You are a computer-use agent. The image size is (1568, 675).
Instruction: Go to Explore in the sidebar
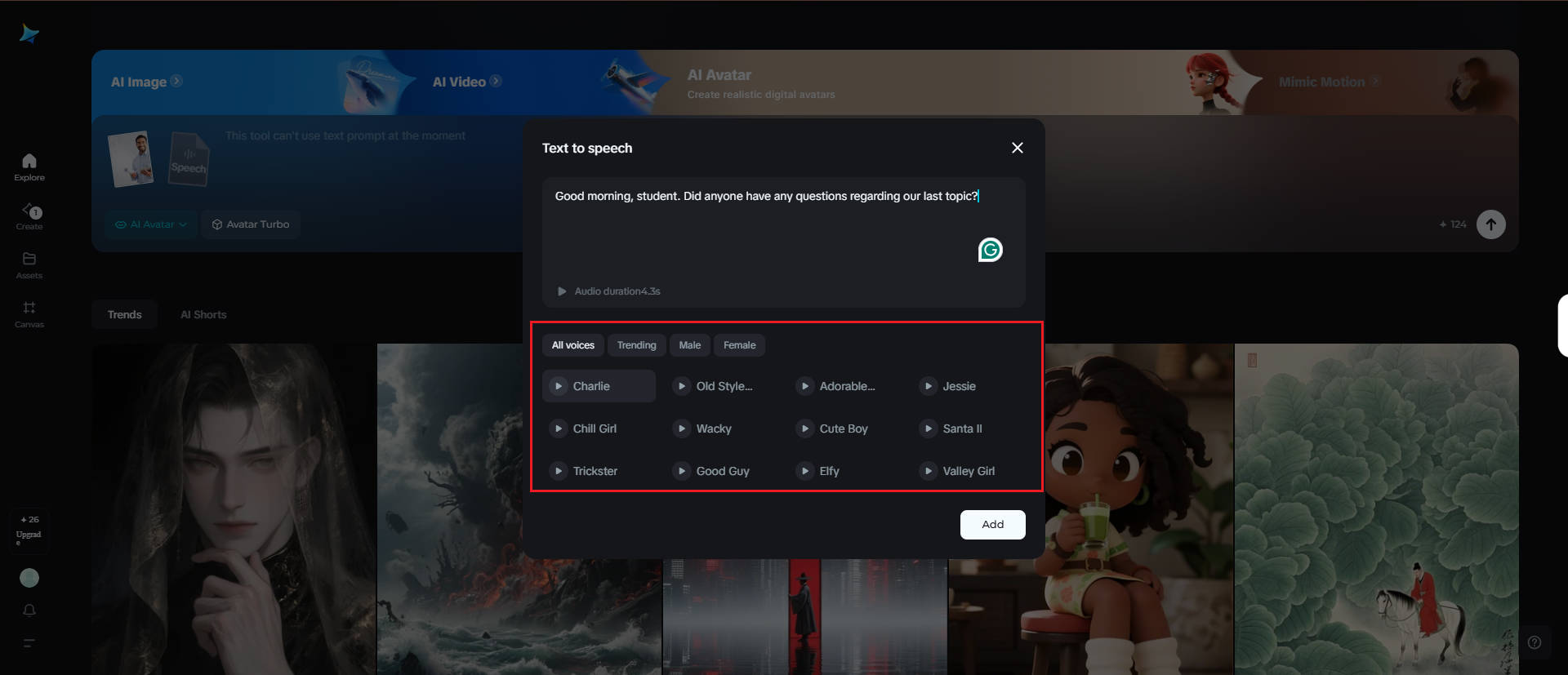click(x=29, y=167)
